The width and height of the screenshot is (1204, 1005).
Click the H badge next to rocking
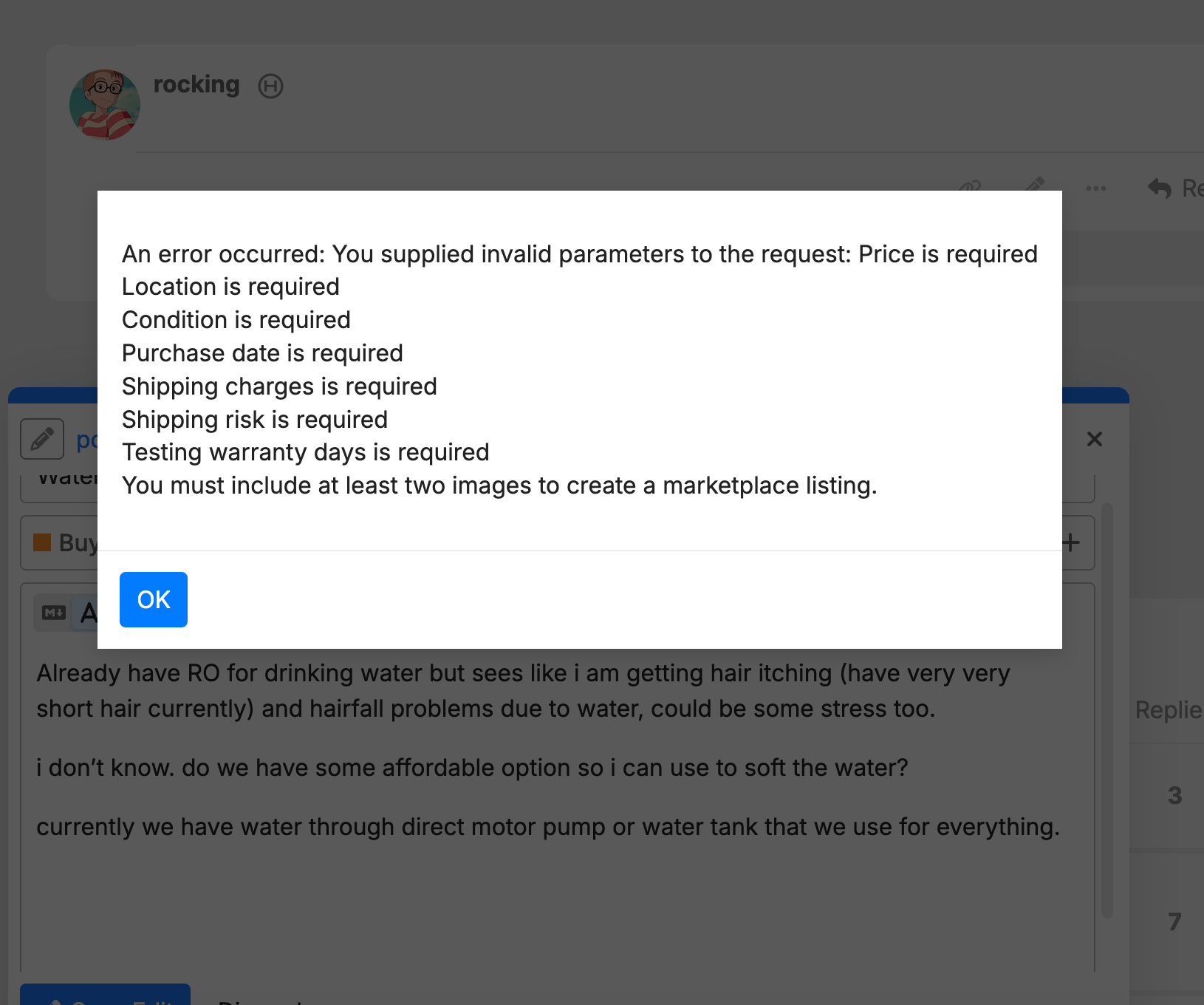point(270,86)
